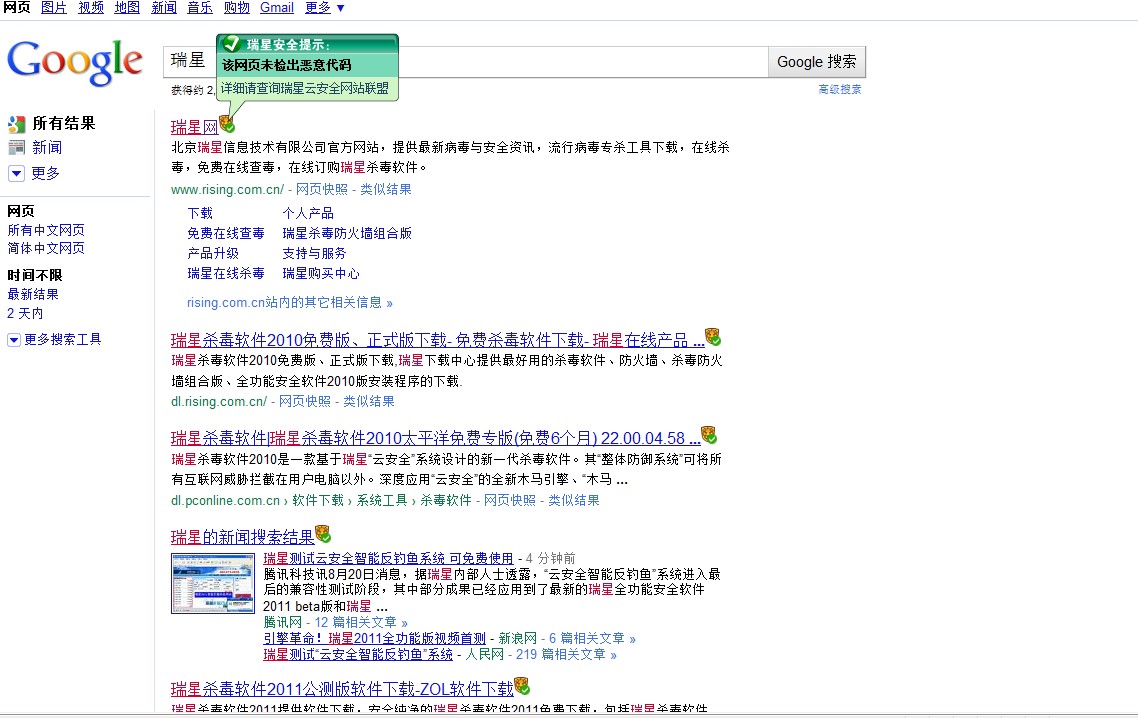The width and height of the screenshot is (1138, 718).
Task: Click the news result thumbnail image
Action: click(x=213, y=584)
